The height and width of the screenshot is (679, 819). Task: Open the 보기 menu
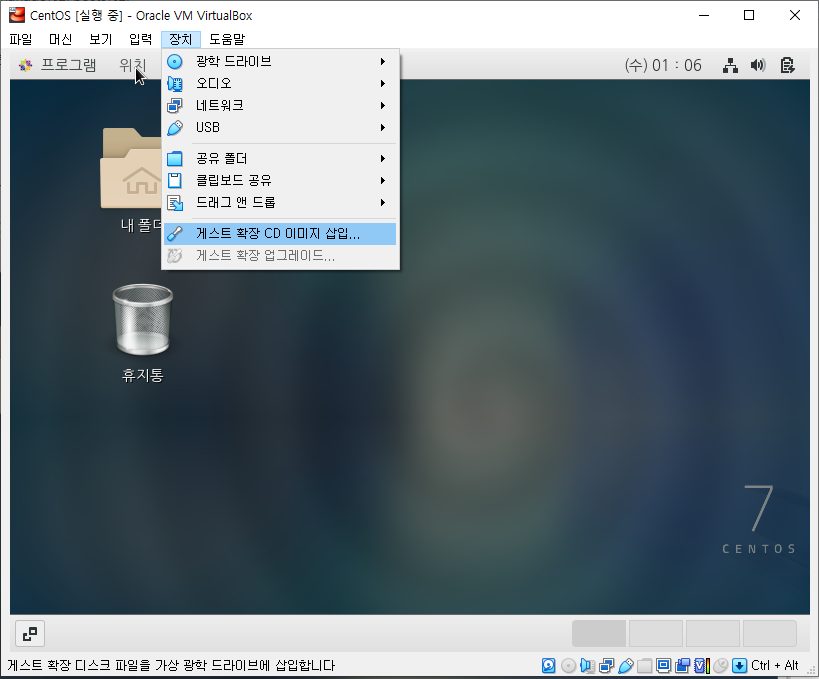pos(101,39)
